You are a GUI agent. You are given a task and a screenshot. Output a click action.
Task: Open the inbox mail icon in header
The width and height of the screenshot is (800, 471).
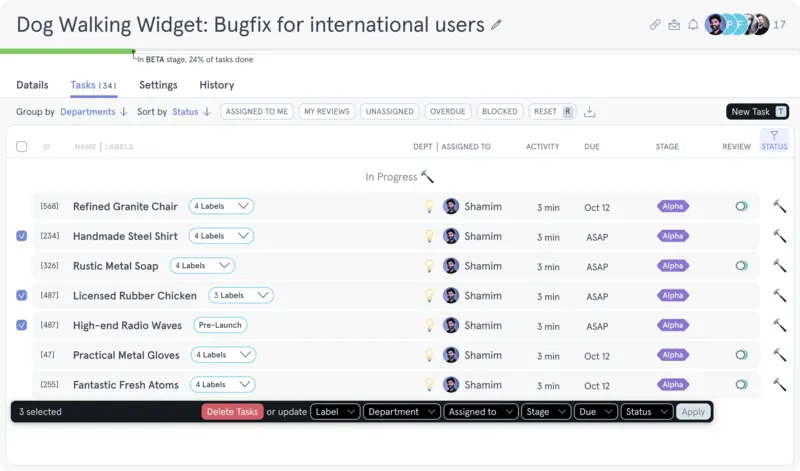tap(674, 24)
